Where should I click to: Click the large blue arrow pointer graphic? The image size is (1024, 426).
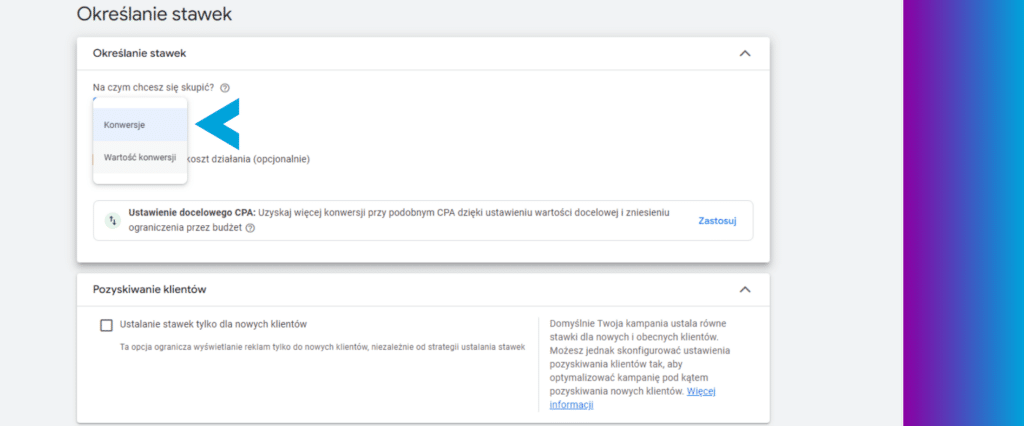click(x=217, y=124)
